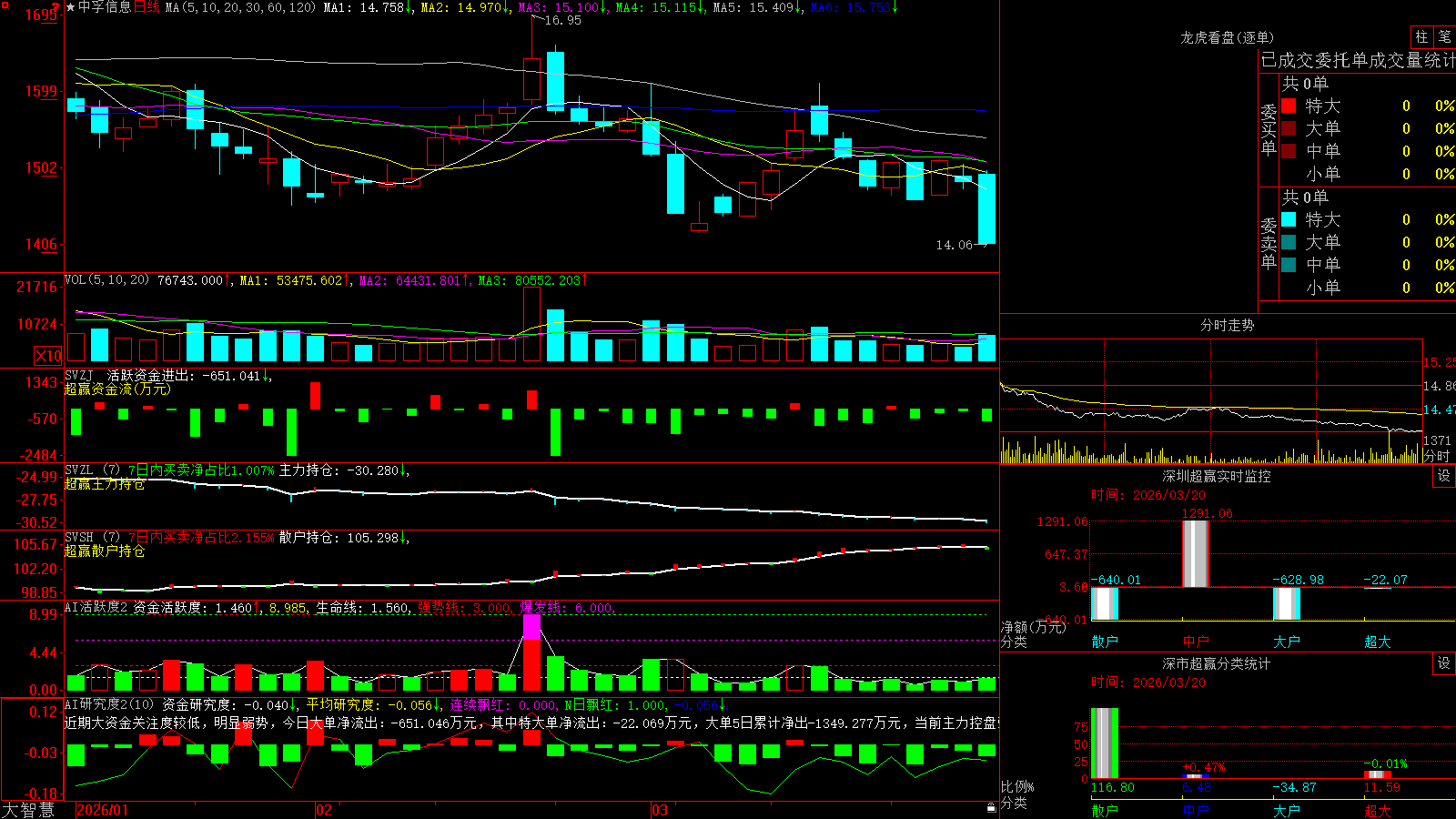
Task: Click the 1291.06 bar for 中户
Action: [1196, 554]
